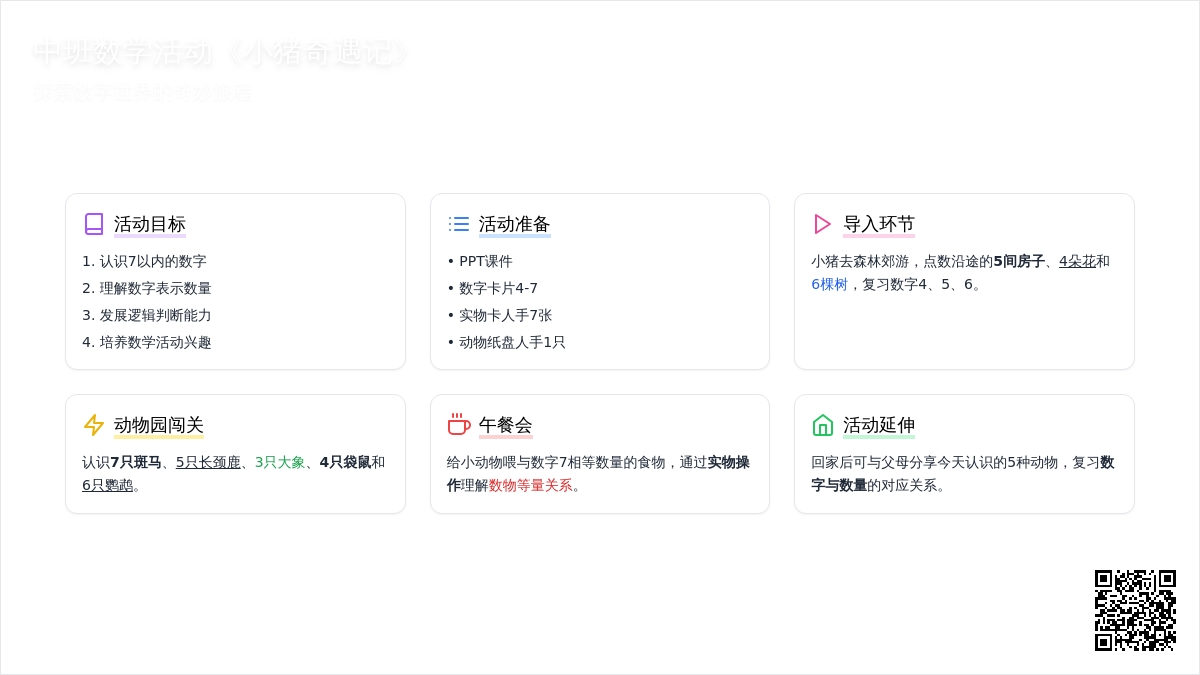Click the list icon beside 活动准备
The image size is (1200, 675).
[459, 224]
